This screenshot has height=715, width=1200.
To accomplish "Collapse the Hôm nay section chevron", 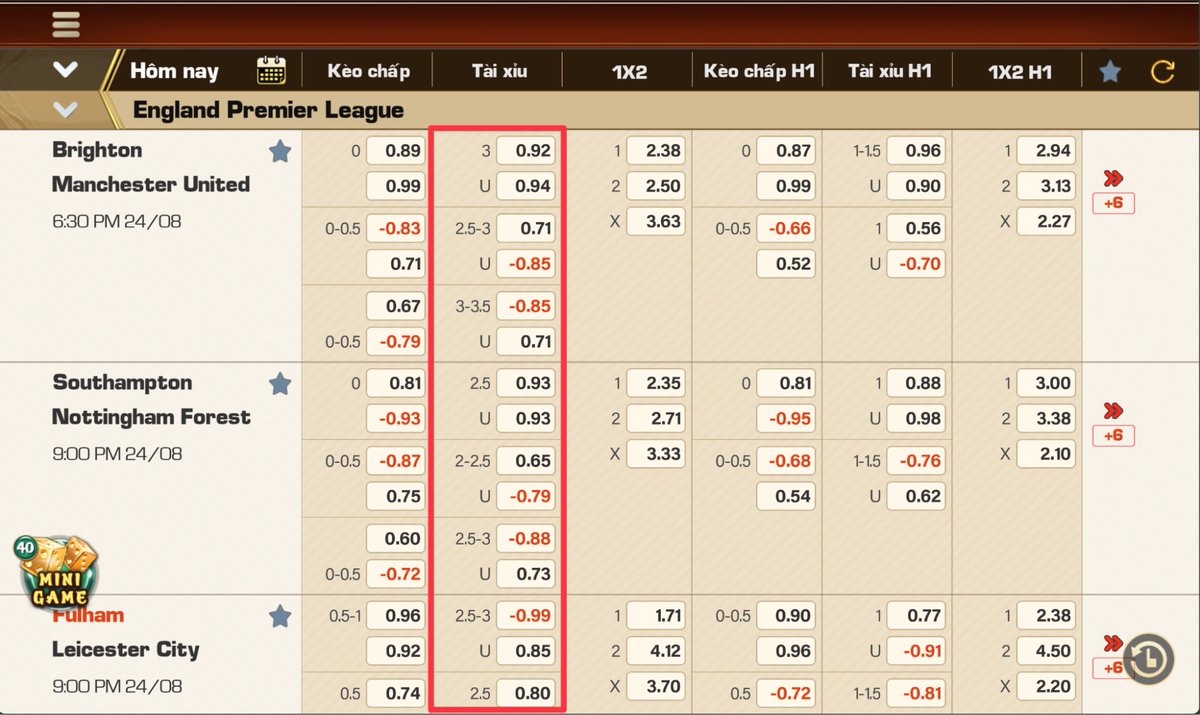I will click(x=66, y=70).
